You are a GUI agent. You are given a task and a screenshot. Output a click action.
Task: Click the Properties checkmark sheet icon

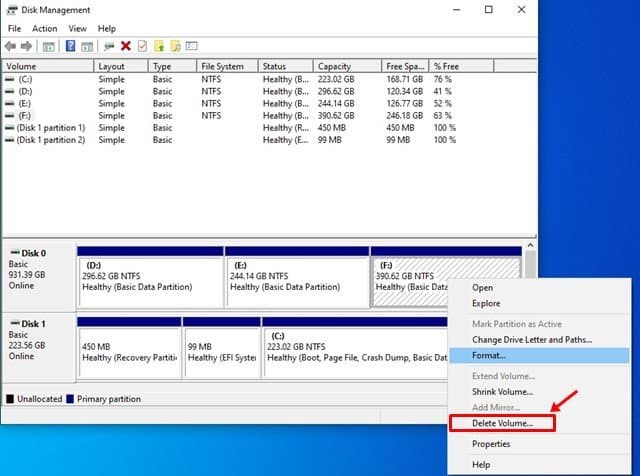[142, 46]
